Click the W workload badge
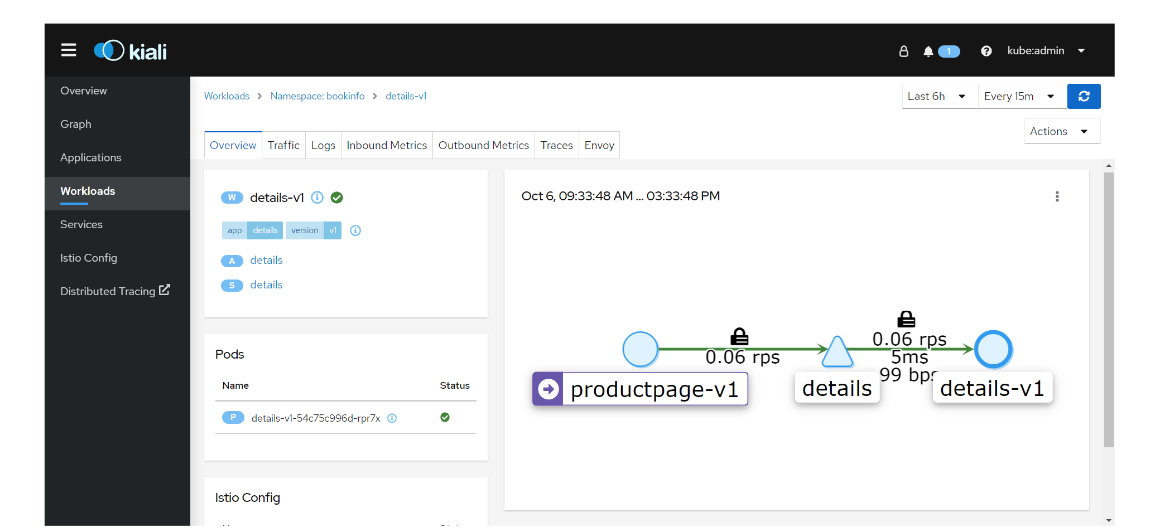Viewport: 1164px width, 529px height. pos(232,197)
